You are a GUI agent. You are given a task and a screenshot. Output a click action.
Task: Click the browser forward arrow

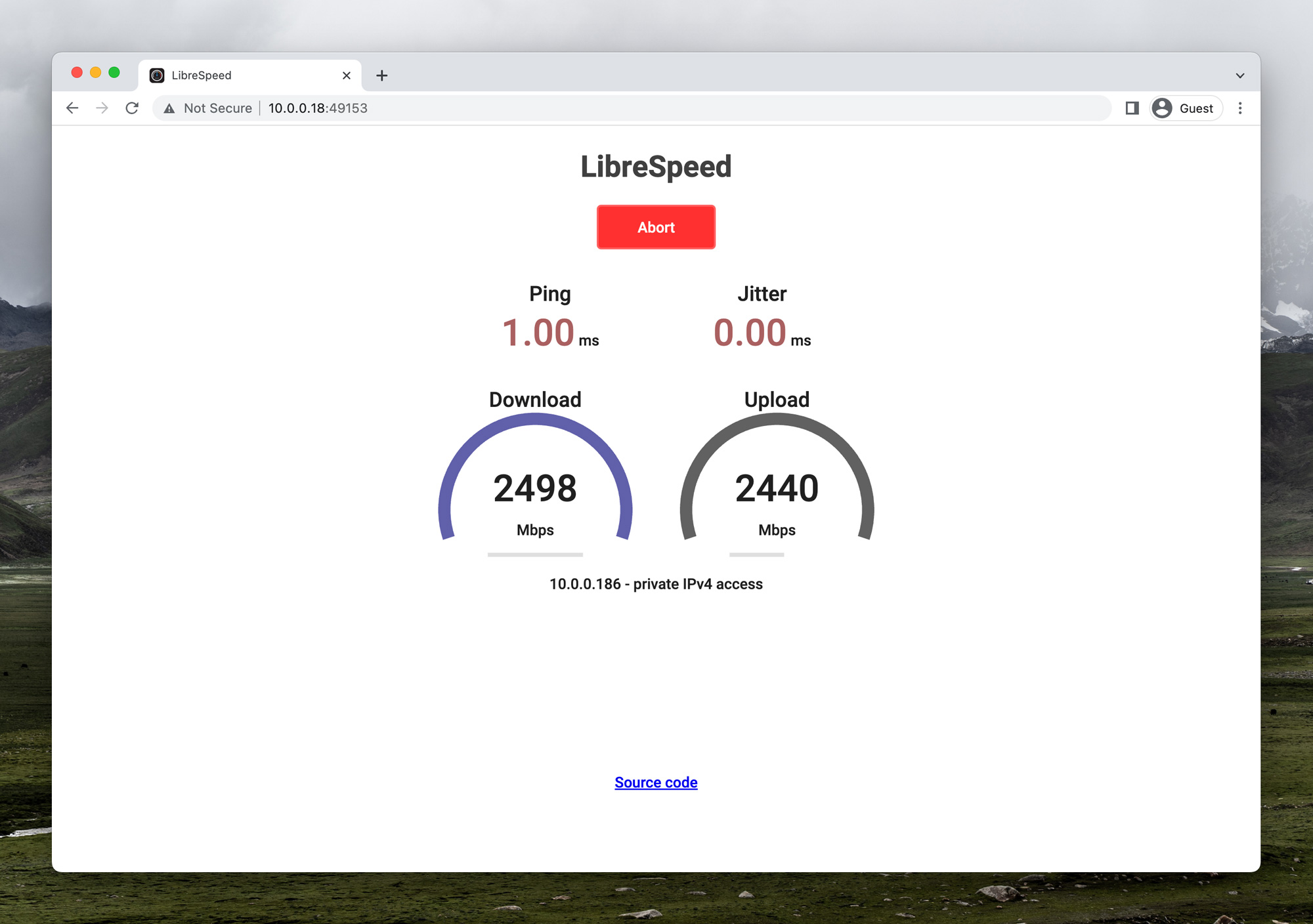coord(102,108)
